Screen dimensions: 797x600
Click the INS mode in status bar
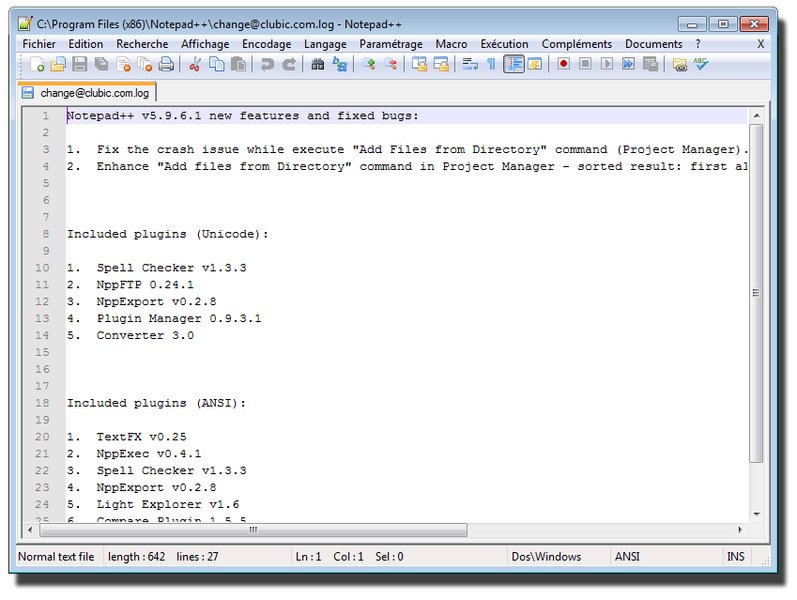(735, 557)
